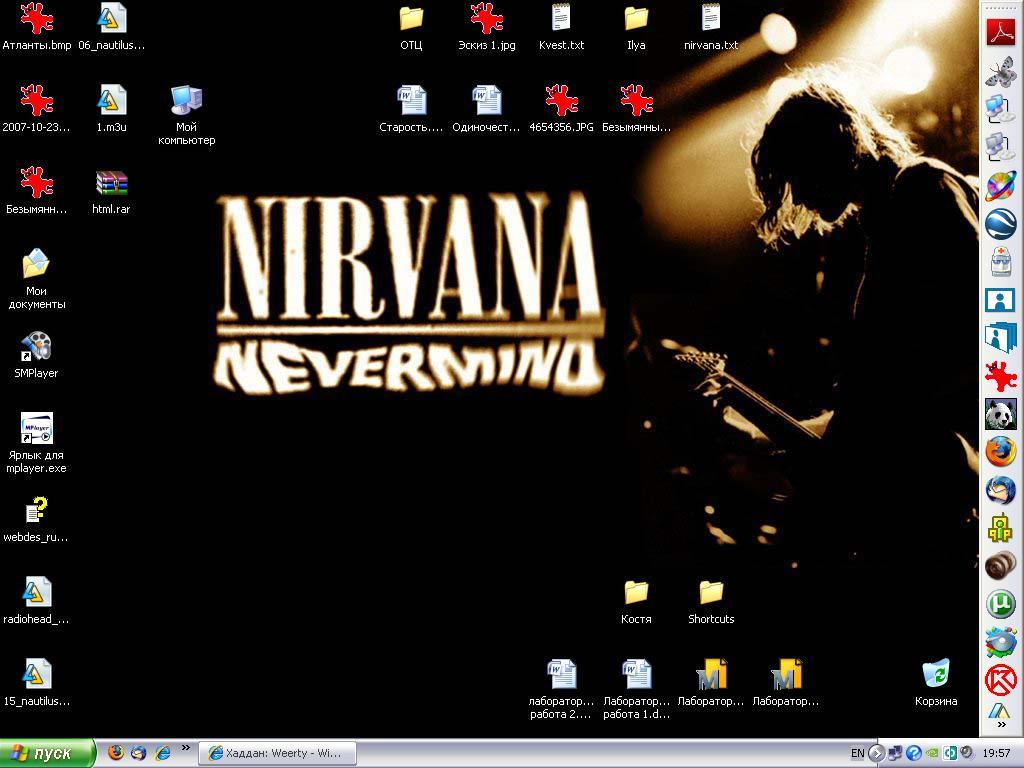Select the 1.m3u playlist file

tap(112, 109)
